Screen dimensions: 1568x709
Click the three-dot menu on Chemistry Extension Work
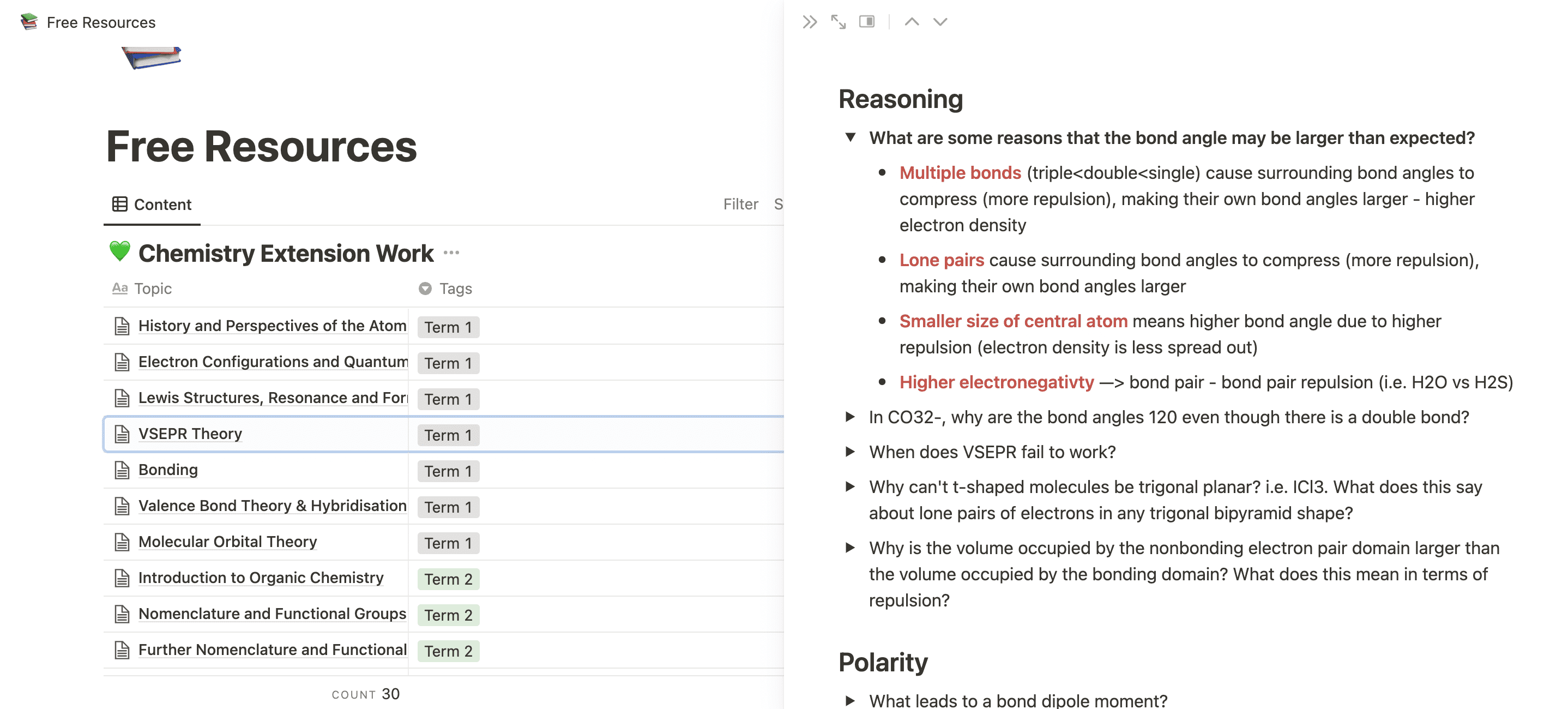click(454, 253)
